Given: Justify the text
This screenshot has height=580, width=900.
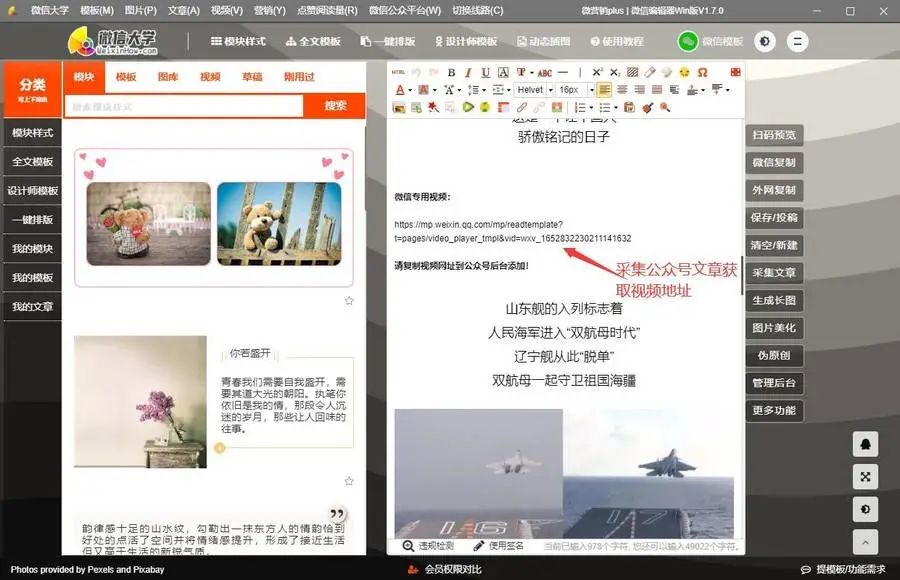Looking at the screenshot, I should tap(657, 90).
